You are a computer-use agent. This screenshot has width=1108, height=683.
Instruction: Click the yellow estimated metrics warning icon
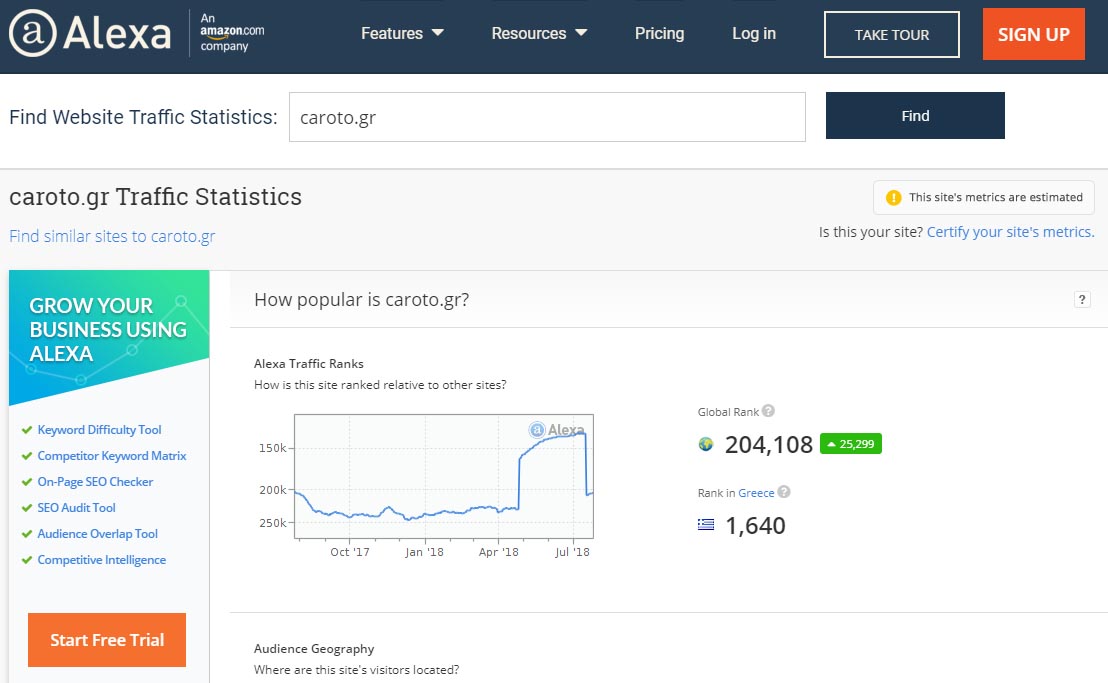(893, 198)
